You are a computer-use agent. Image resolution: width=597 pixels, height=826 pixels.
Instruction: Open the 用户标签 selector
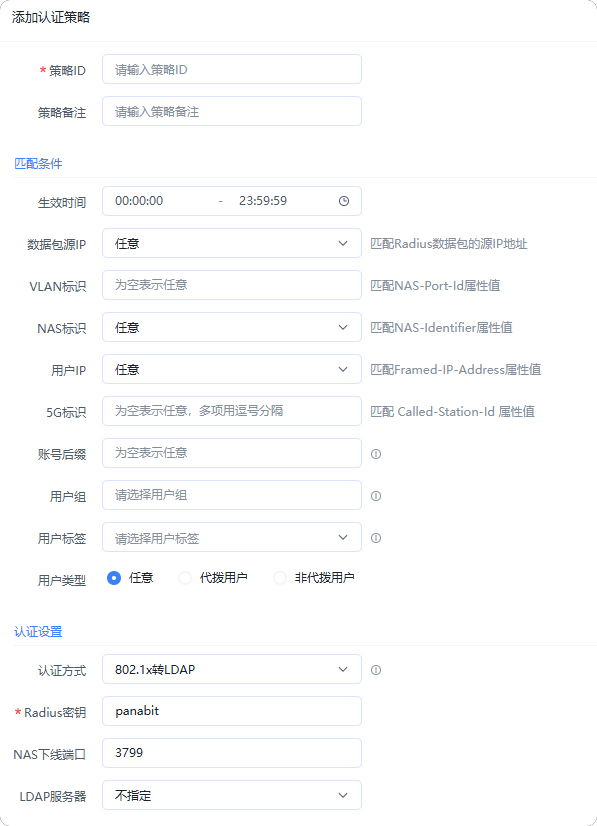pos(232,537)
